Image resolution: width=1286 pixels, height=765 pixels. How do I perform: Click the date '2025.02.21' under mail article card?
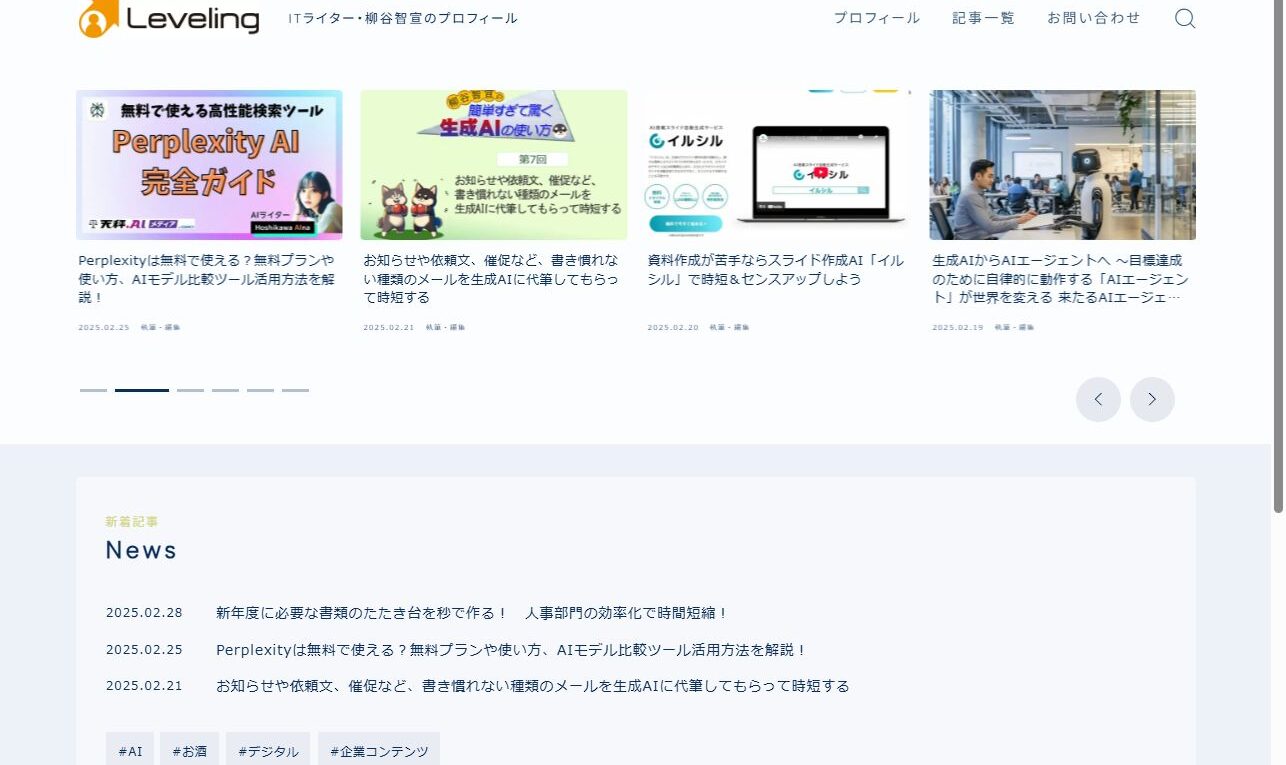point(388,327)
